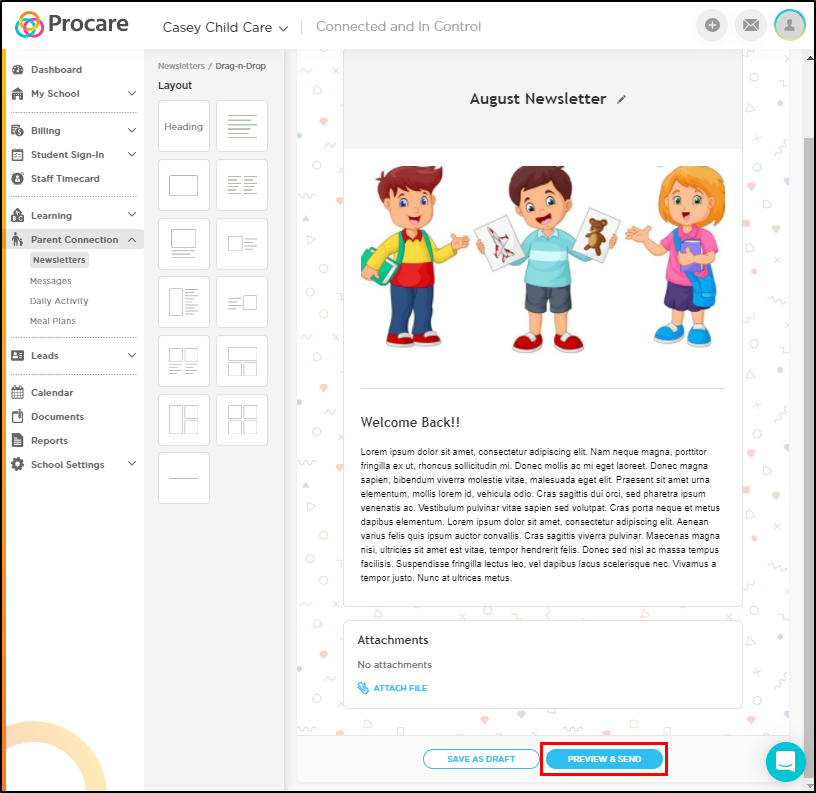Click the paperclip attach icon
816x793 pixels.
(363, 688)
